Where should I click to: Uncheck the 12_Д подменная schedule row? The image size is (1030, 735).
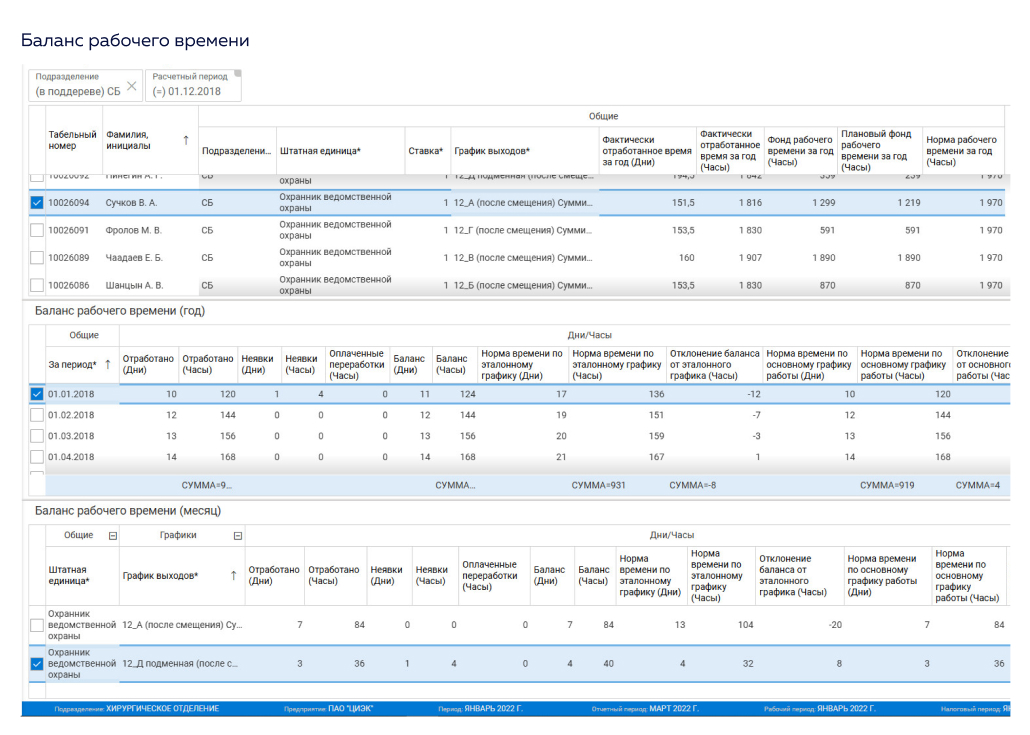tap(37, 664)
